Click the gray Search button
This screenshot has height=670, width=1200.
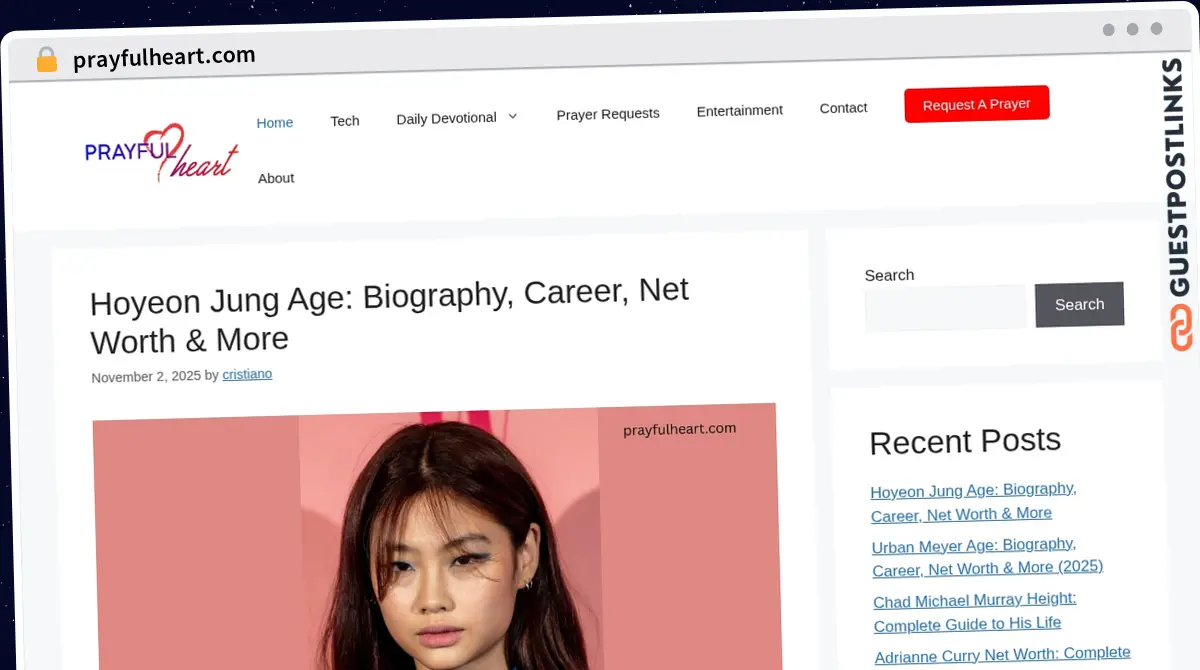point(1079,304)
